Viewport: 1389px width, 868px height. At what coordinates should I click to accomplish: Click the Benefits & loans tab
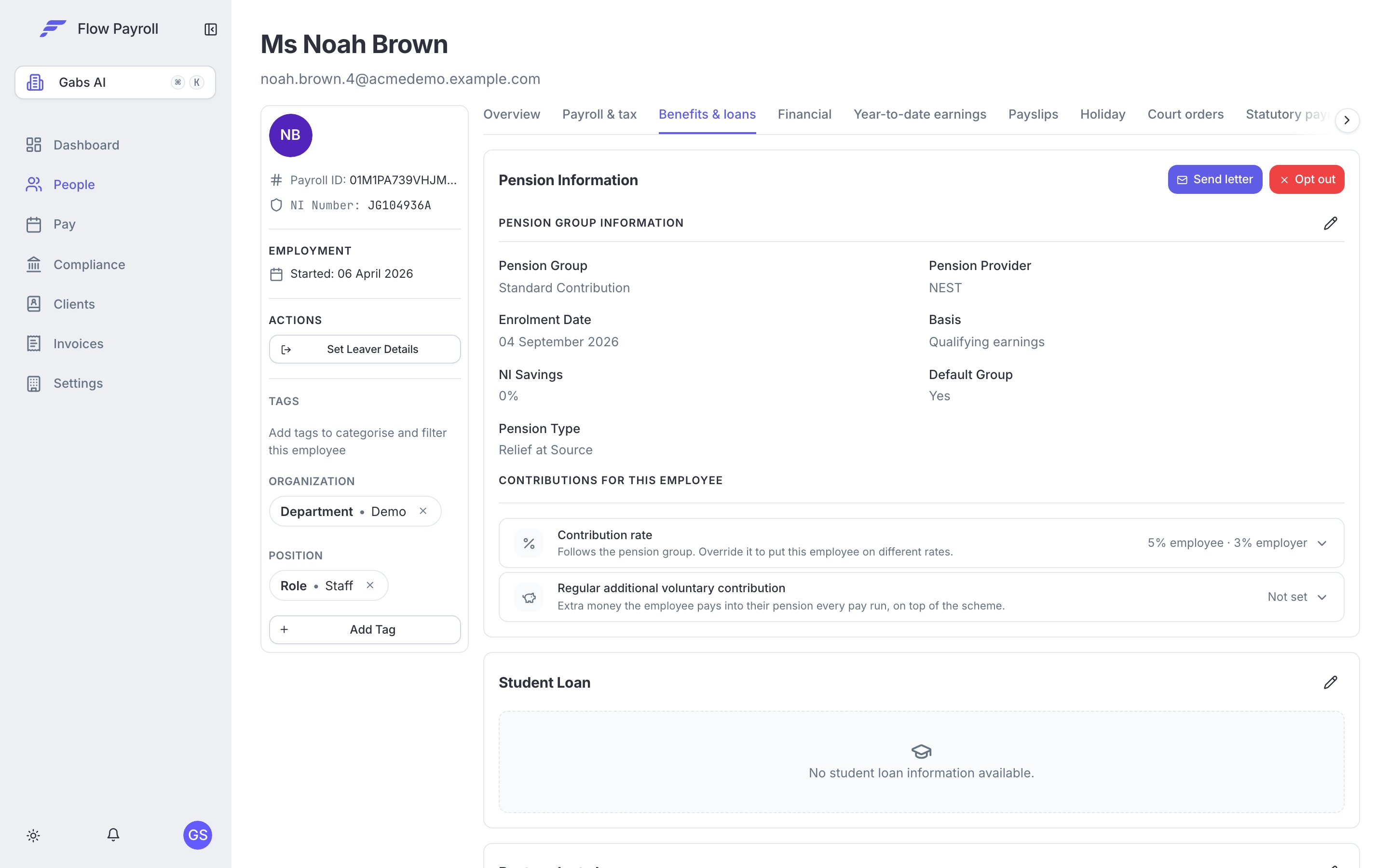(x=707, y=114)
